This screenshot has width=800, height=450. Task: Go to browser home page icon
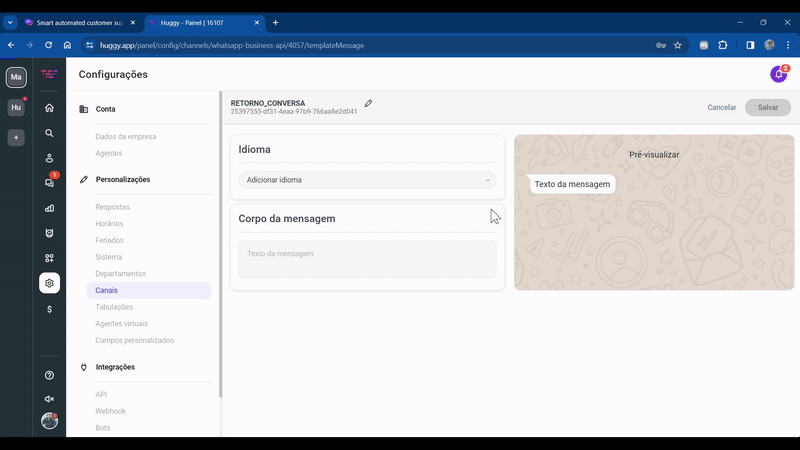tap(67, 45)
